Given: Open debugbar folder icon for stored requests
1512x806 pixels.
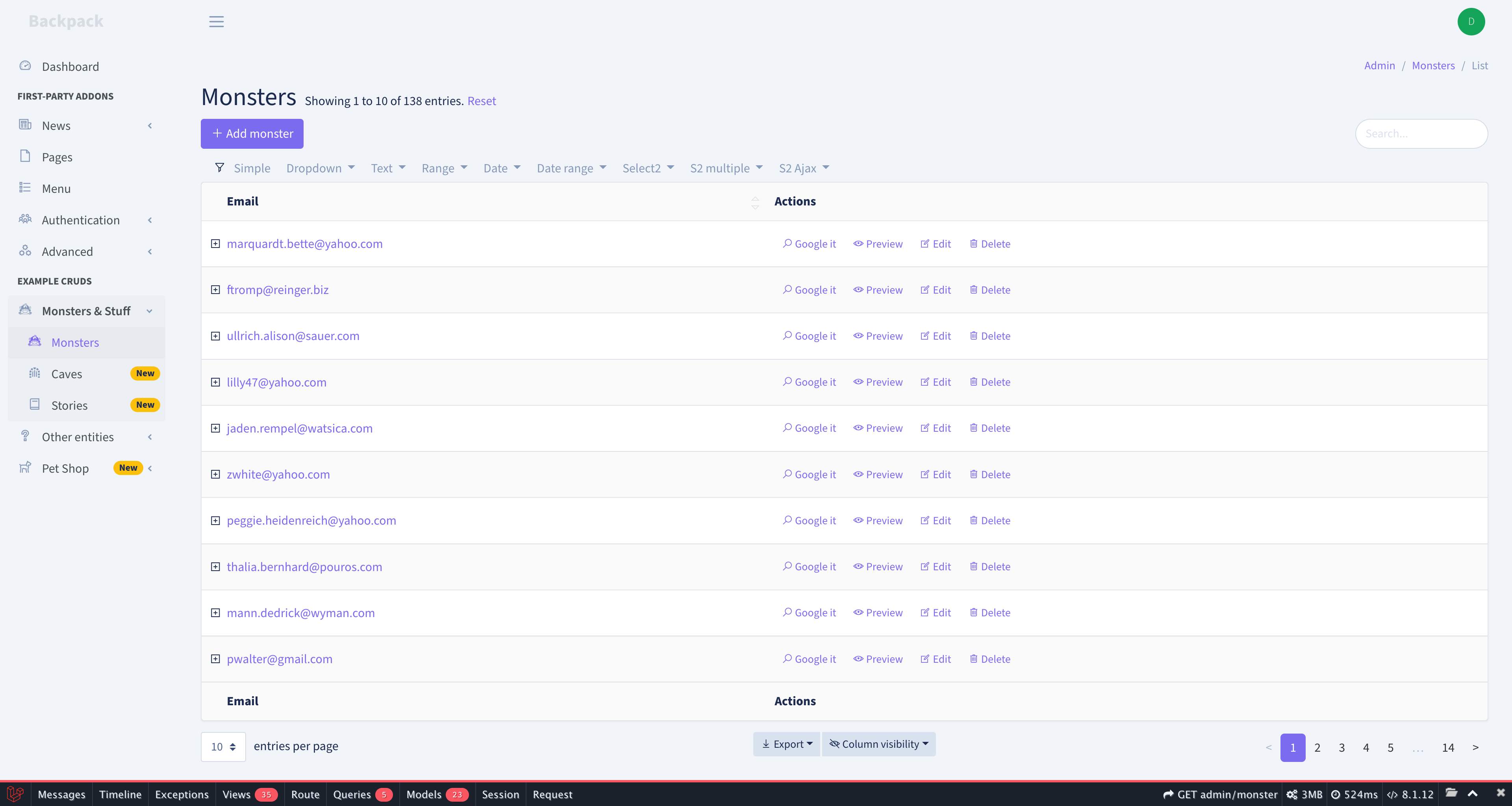Looking at the screenshot, I should click(x=1451, y=793).
